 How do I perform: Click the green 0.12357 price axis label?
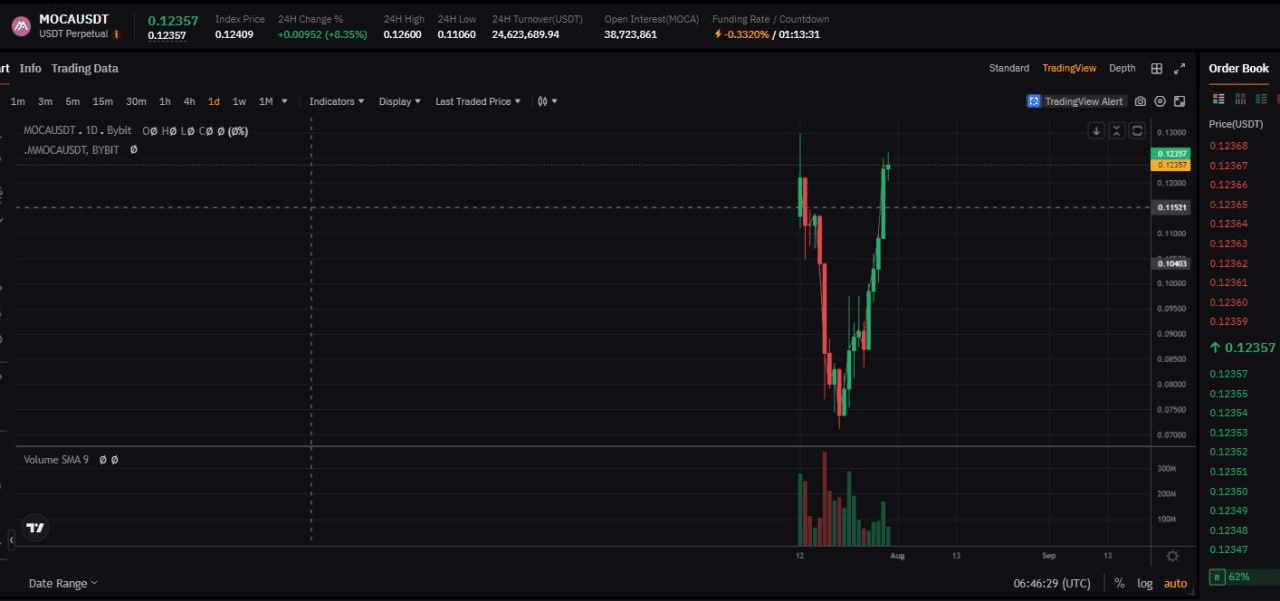tap(1171, 153)
